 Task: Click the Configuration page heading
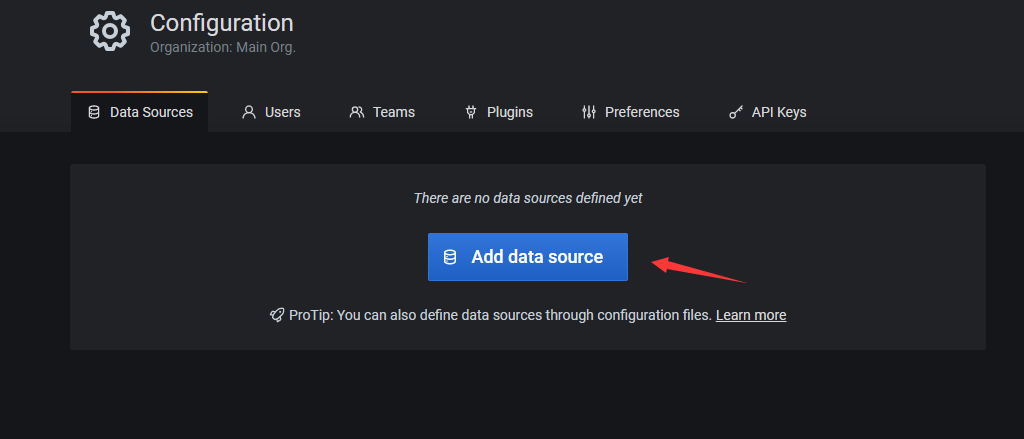coord(221,23)
